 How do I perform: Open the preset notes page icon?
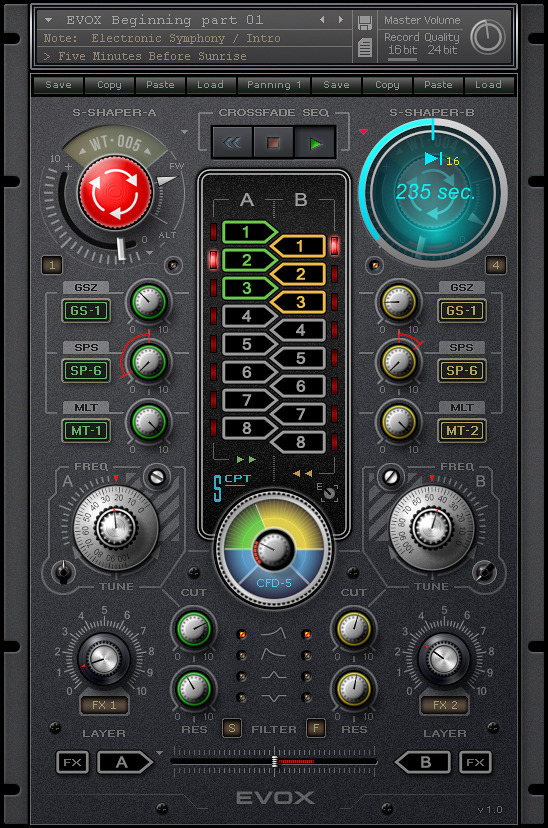[365, 48]
